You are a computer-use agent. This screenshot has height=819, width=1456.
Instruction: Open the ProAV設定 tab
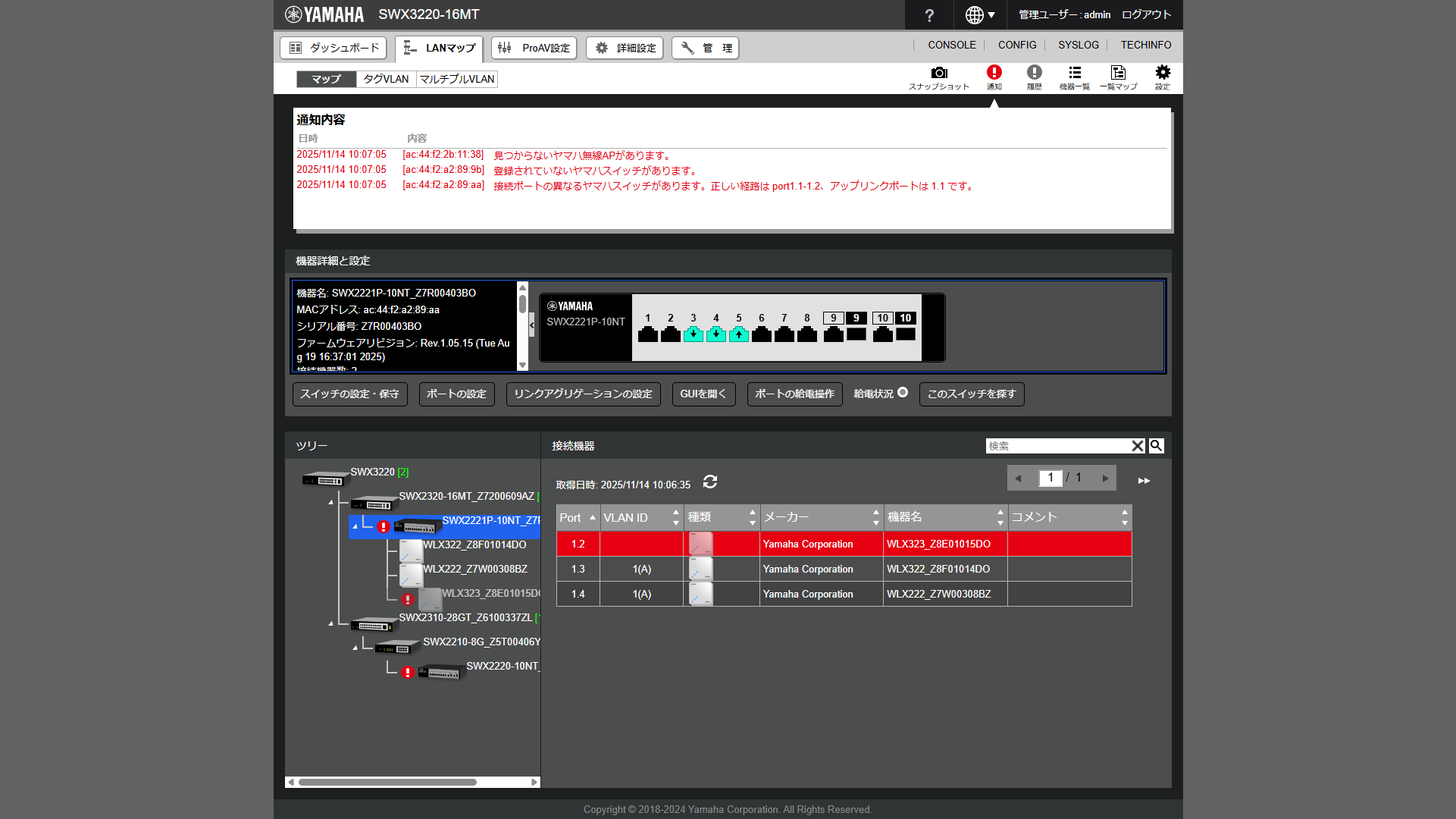click(x=534, y=48)
